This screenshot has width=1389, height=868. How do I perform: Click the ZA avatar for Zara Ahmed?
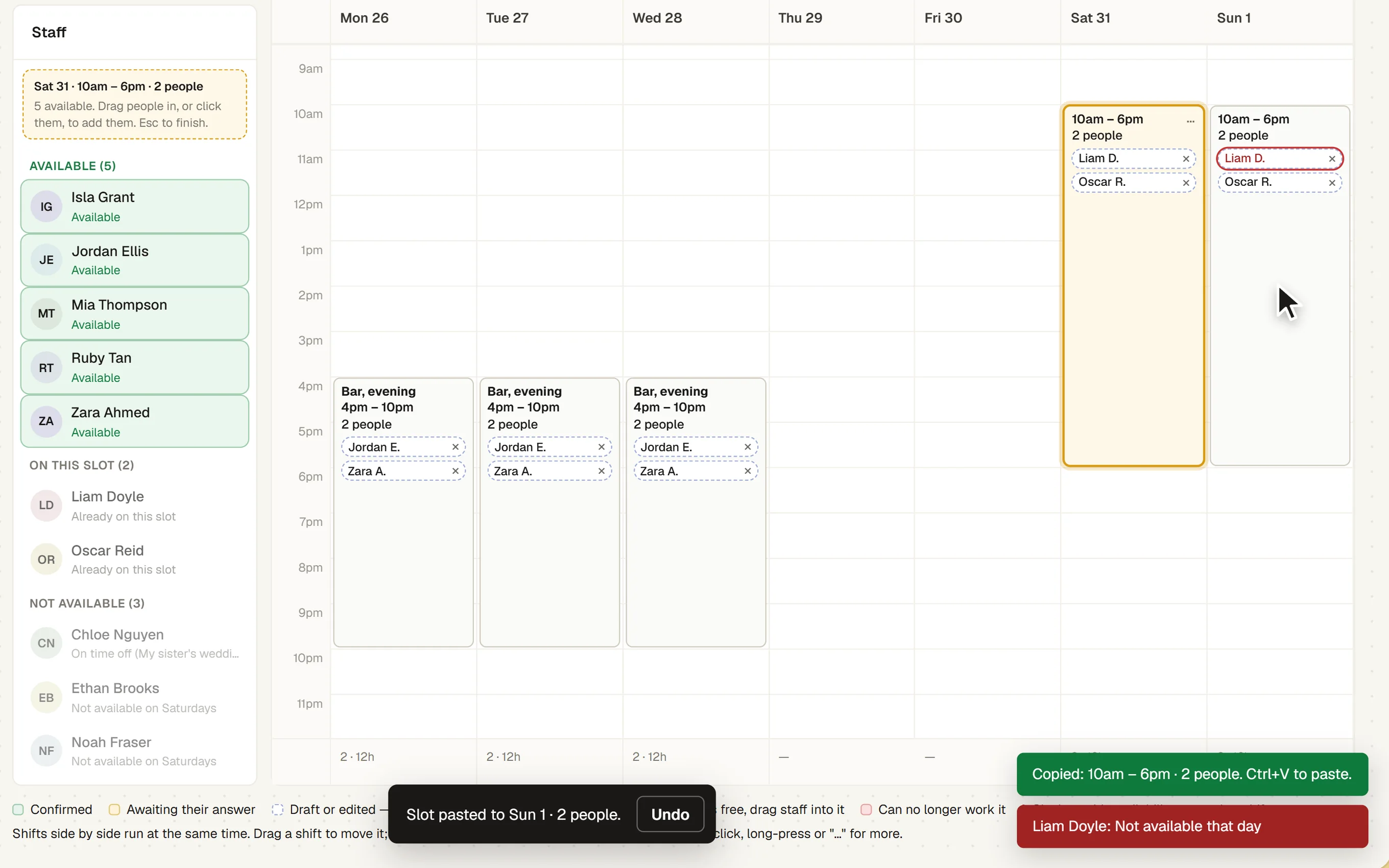coord(46,421)
